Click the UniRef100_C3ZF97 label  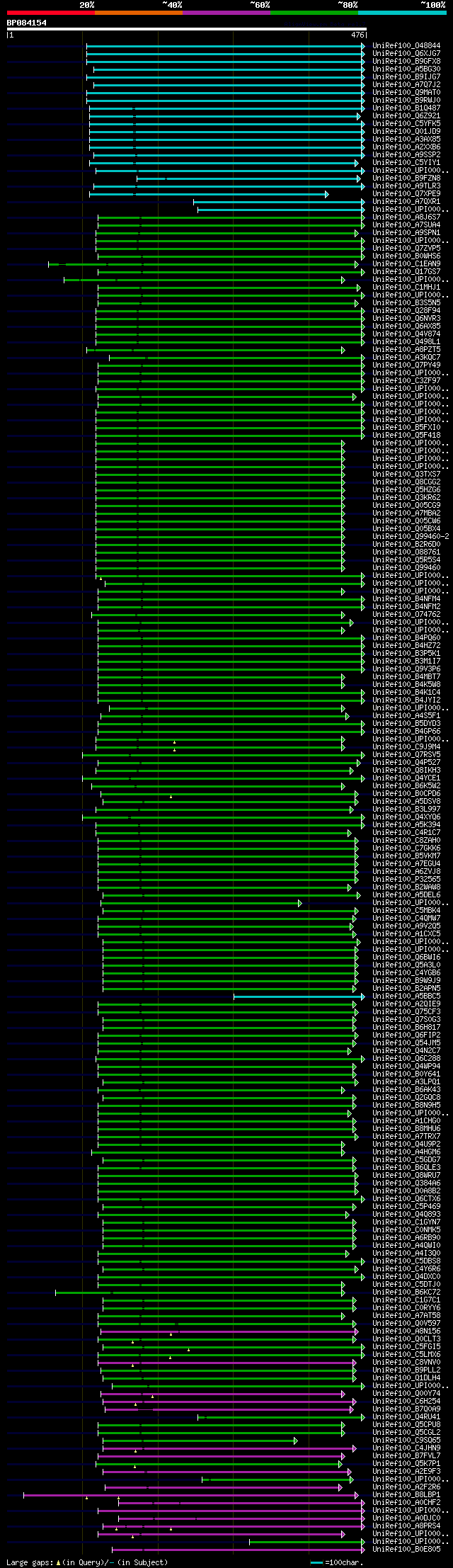(406, 381)
